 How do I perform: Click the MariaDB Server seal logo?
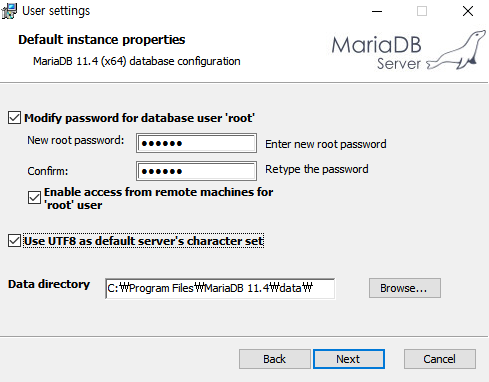(x=409, y=50)
